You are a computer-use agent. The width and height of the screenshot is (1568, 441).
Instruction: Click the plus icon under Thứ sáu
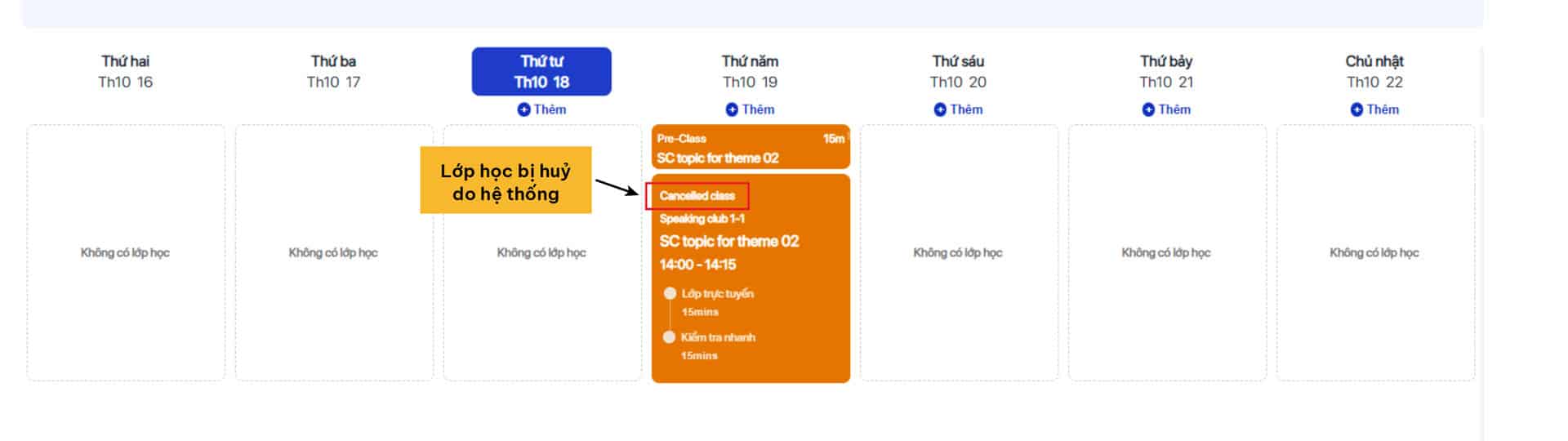click(940, 109)
